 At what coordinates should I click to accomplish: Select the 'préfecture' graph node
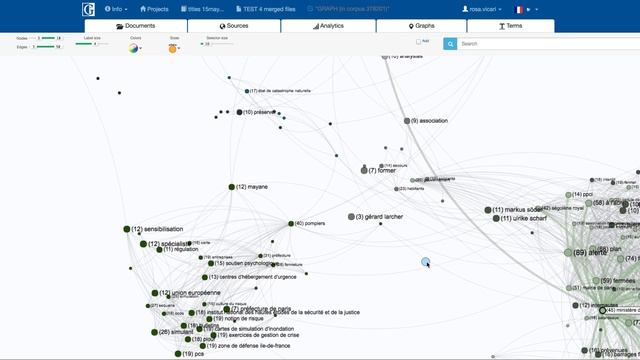(x=260, y=256)
